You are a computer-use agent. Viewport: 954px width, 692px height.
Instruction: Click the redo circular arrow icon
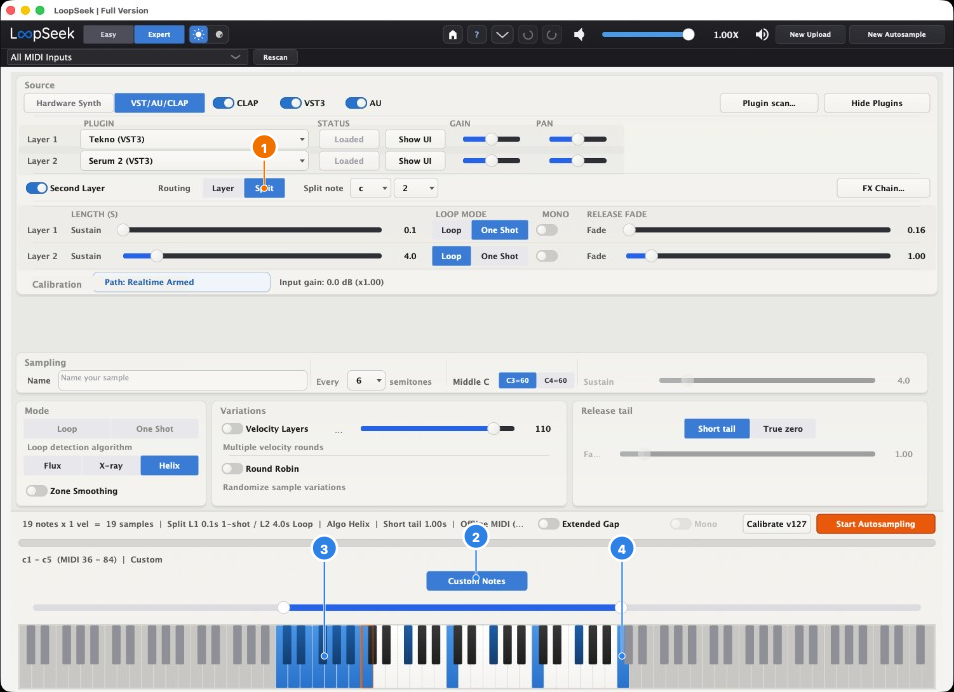click(551, 35)
